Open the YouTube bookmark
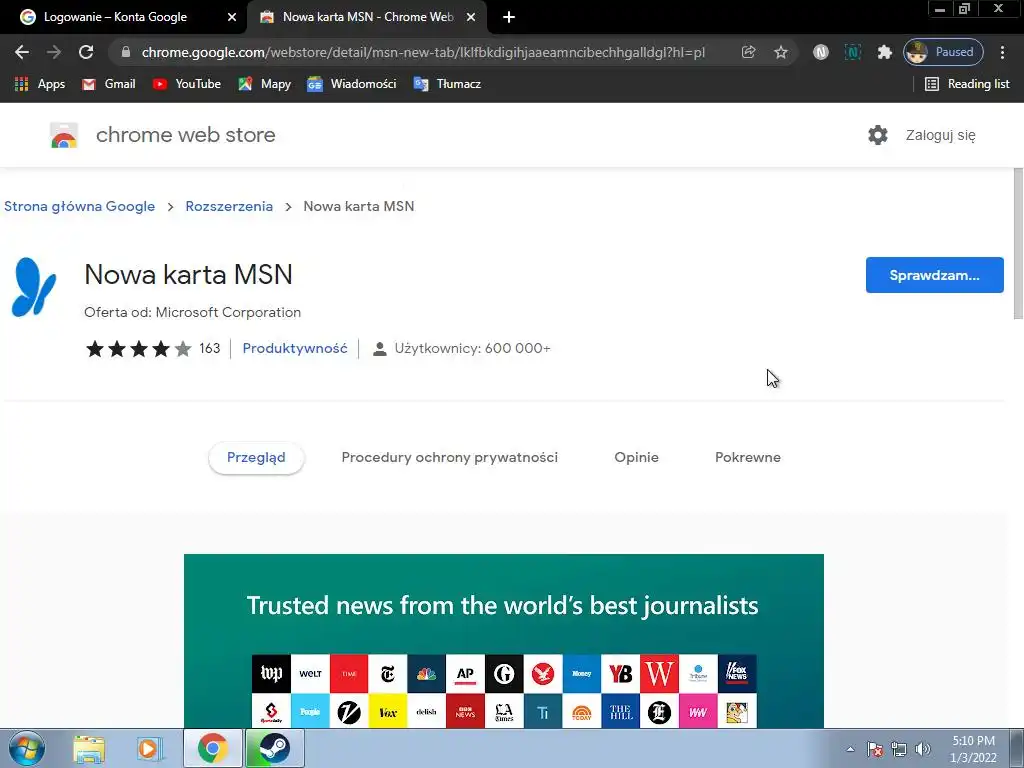This screenshot has height=768, width=1024. [187, 84]
